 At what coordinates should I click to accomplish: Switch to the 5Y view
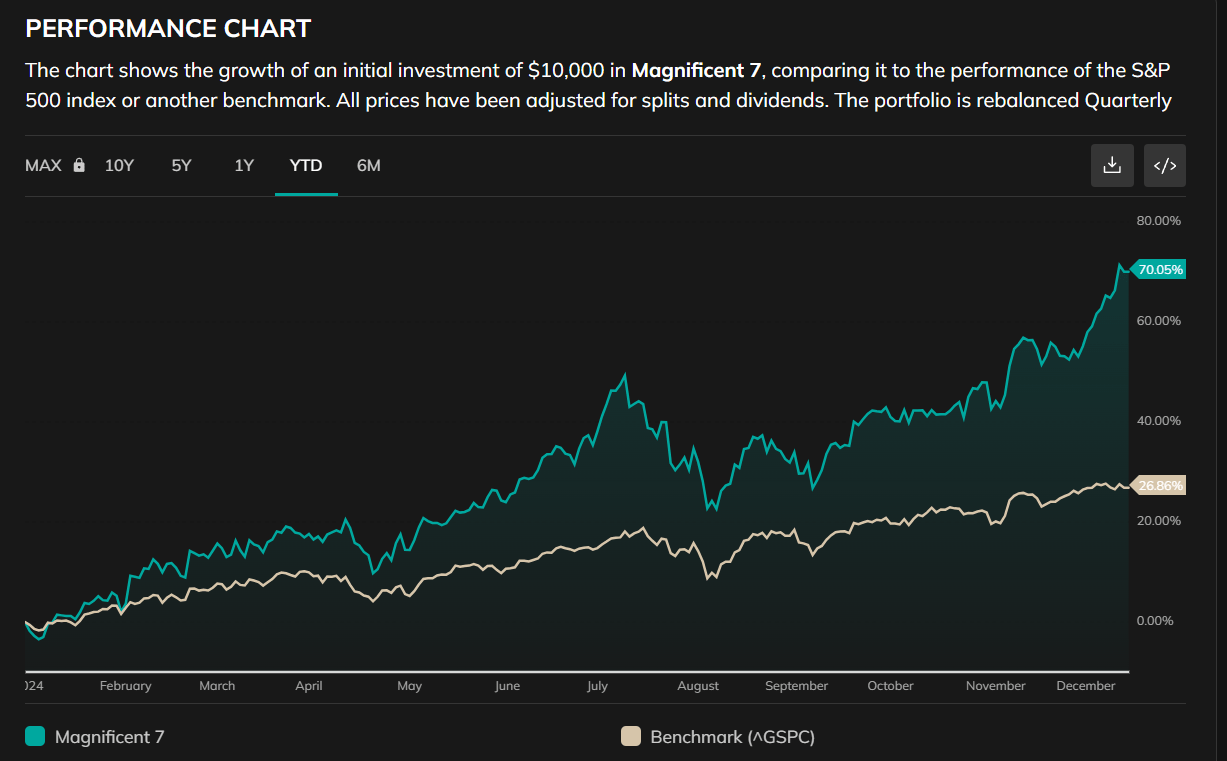click(181, 165)
